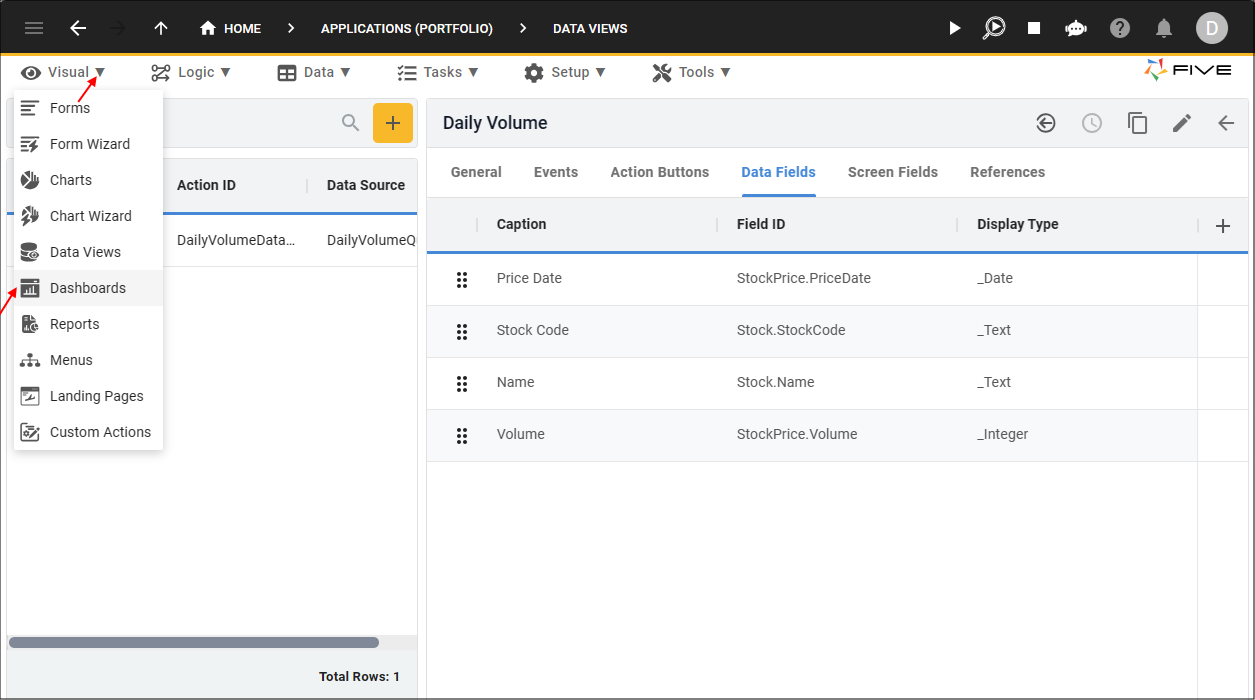Viewport: 1255px width, 700px height.
Task: Click drag handle for Stock Code row
Action: (x=462, y=331)
